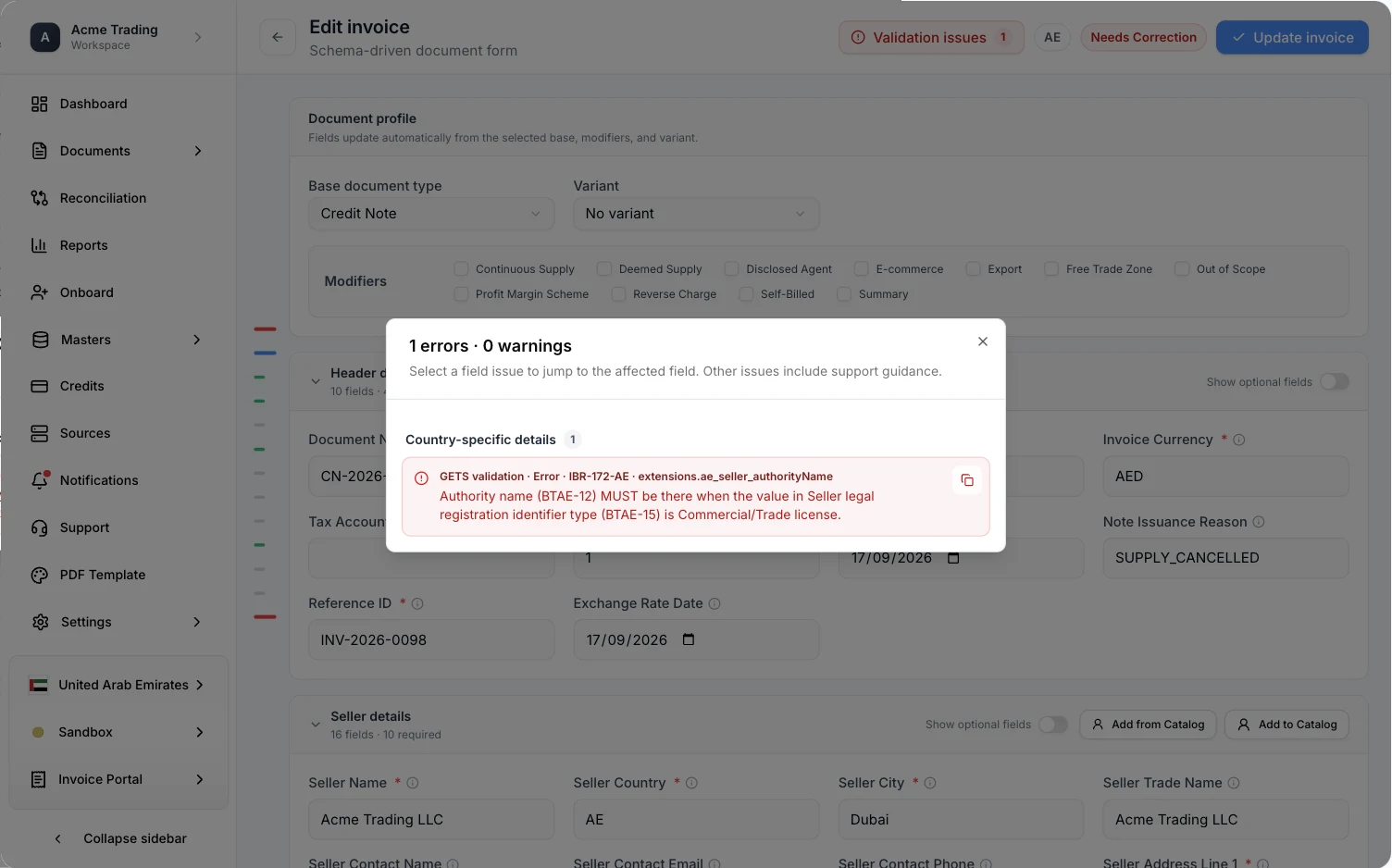
Task: Copy the GETS validation error text
Action: (967, 480)
